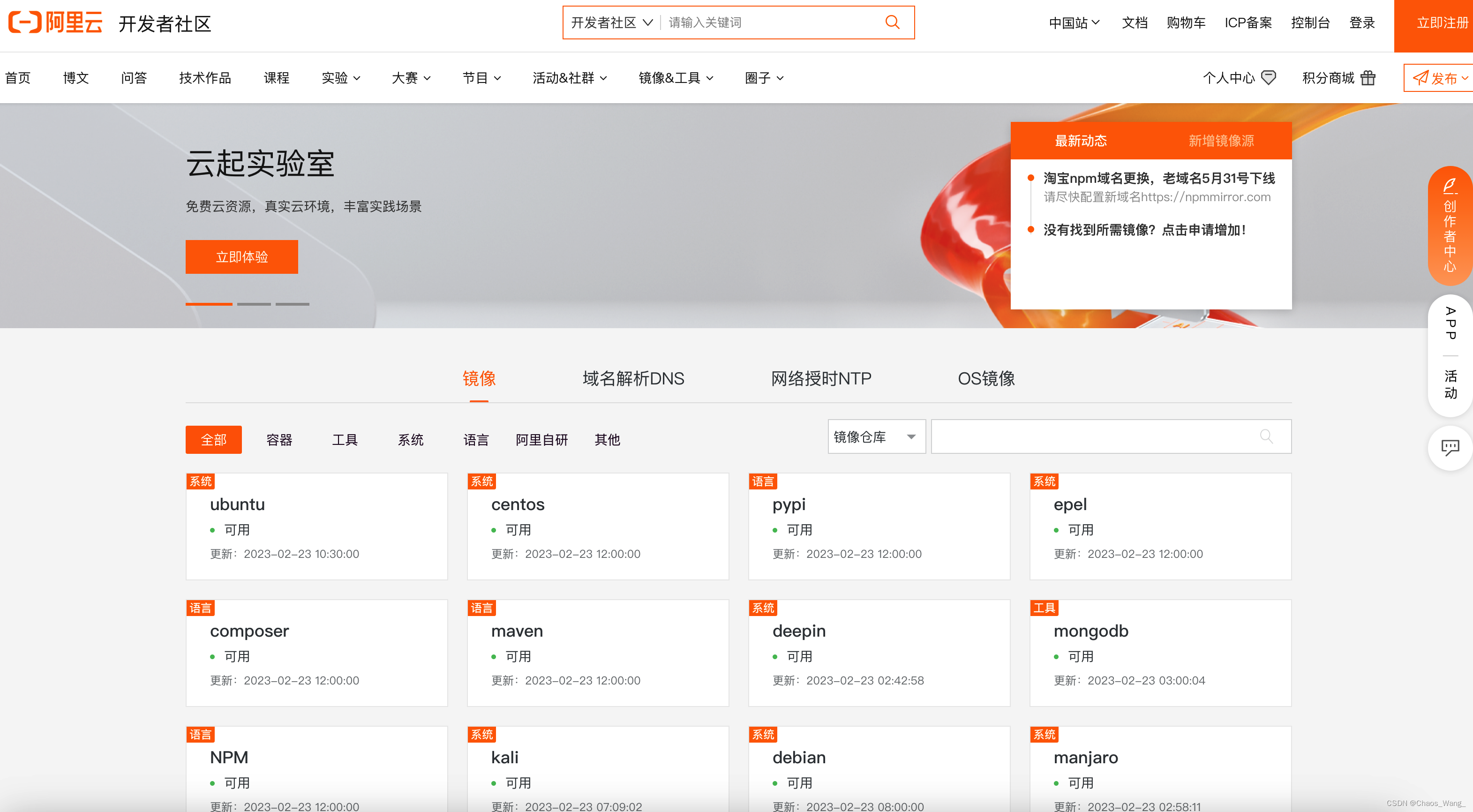Select the second carousel indicator dot

(254, 304)
